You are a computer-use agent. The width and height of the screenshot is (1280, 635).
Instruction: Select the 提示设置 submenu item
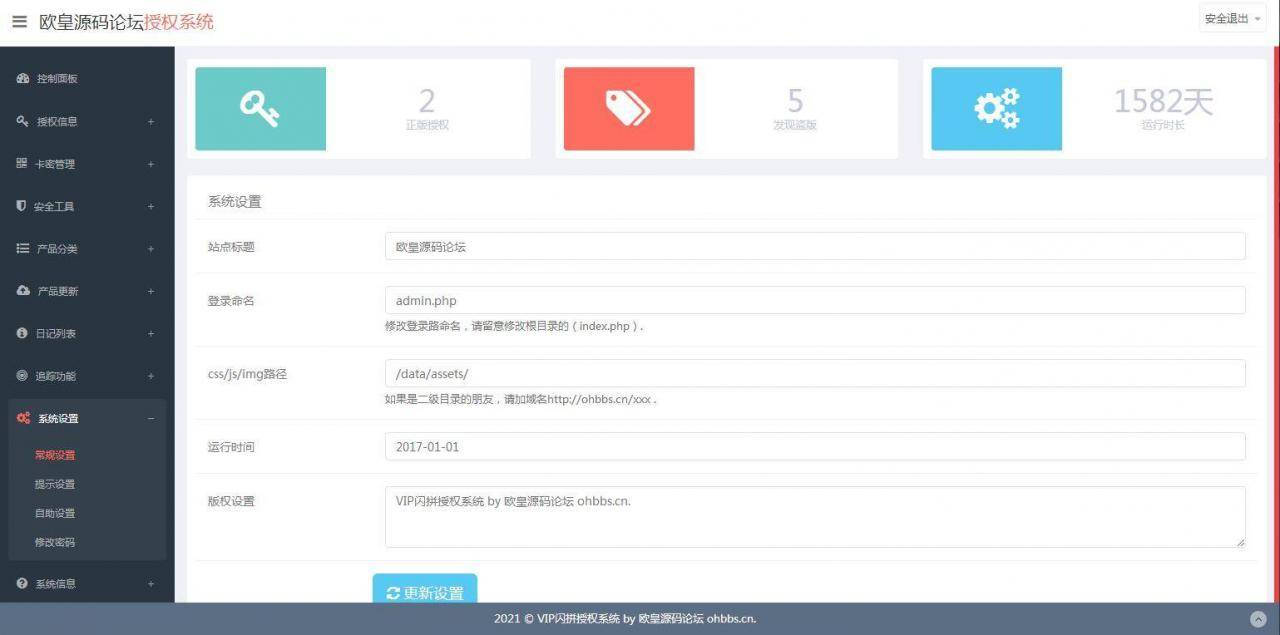coord(55,484)
